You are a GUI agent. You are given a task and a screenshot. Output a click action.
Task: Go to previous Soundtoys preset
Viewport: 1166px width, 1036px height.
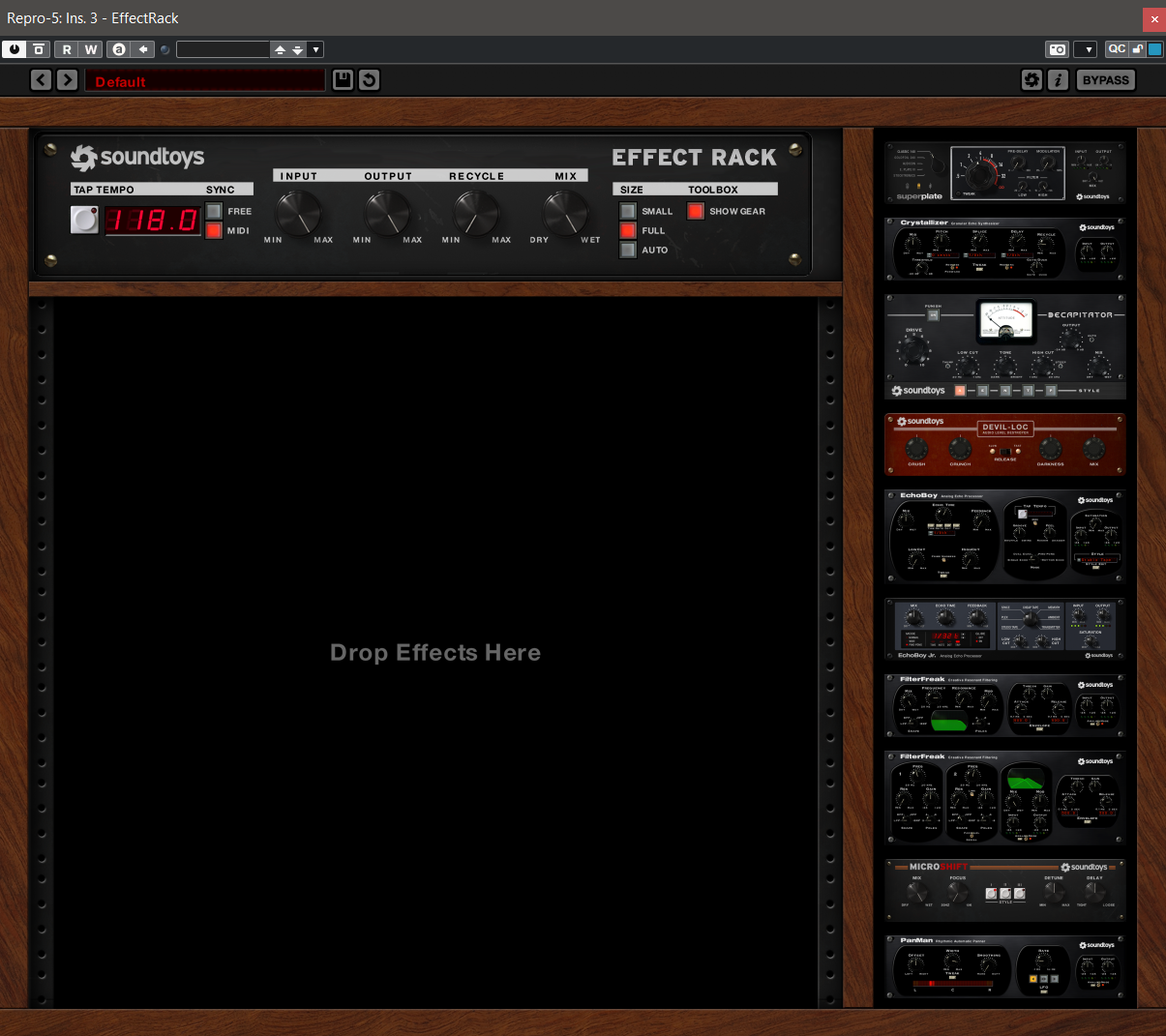41,80
